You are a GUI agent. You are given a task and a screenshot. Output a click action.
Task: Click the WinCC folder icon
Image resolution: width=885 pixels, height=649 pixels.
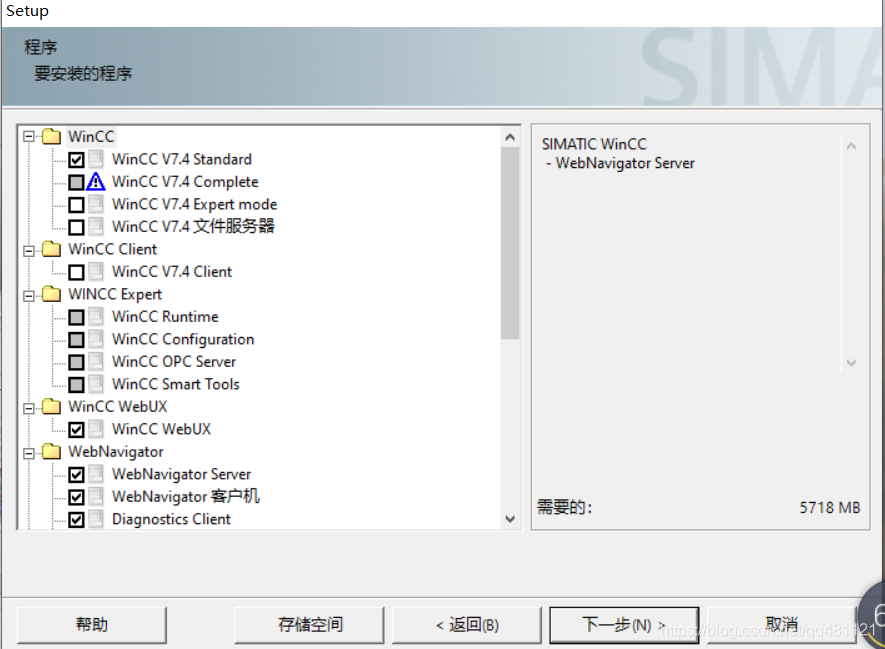click(x=50, y=136)
